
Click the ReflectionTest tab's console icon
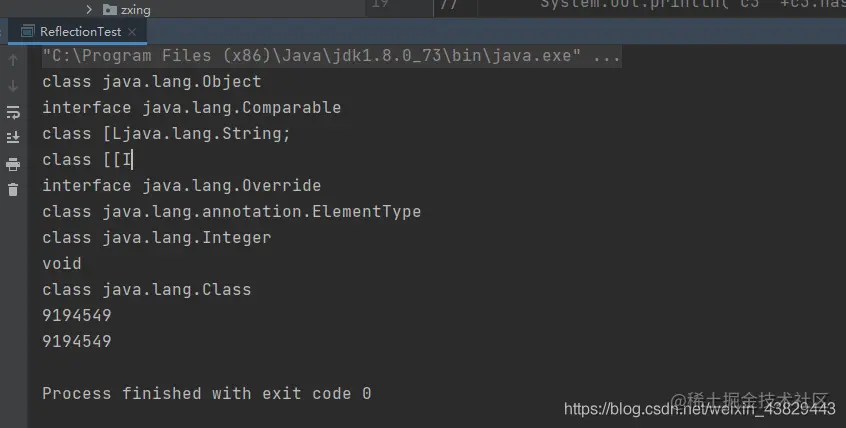click(27, 32)
